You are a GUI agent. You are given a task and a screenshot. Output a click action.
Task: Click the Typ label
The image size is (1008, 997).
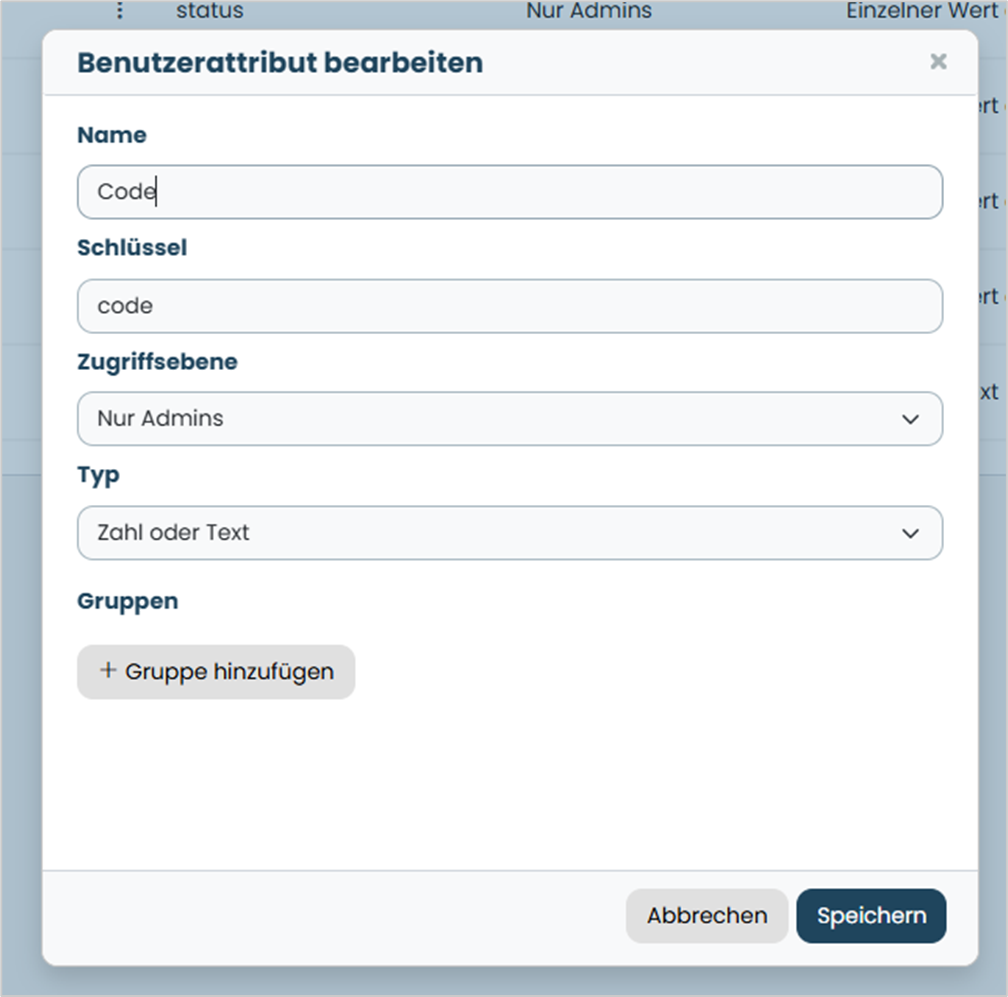(98, 476)
